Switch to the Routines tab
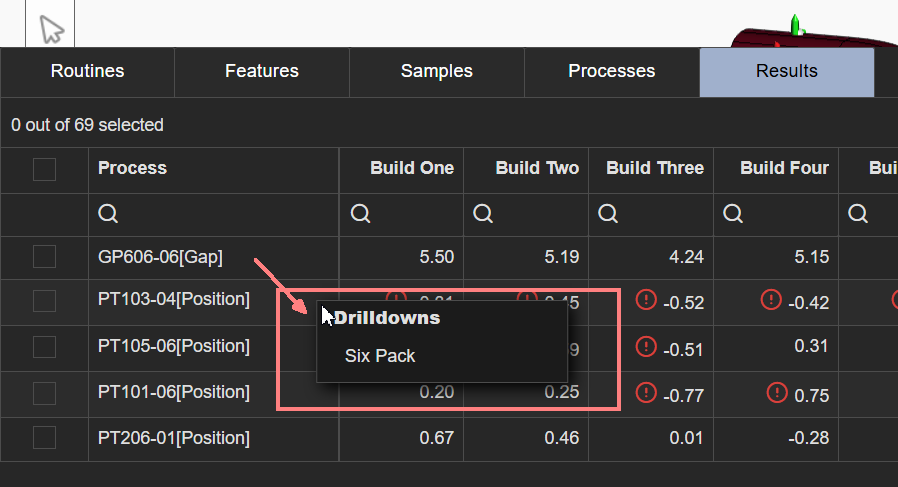This screenshot has width=898, height=487. [x=88, y=71]
